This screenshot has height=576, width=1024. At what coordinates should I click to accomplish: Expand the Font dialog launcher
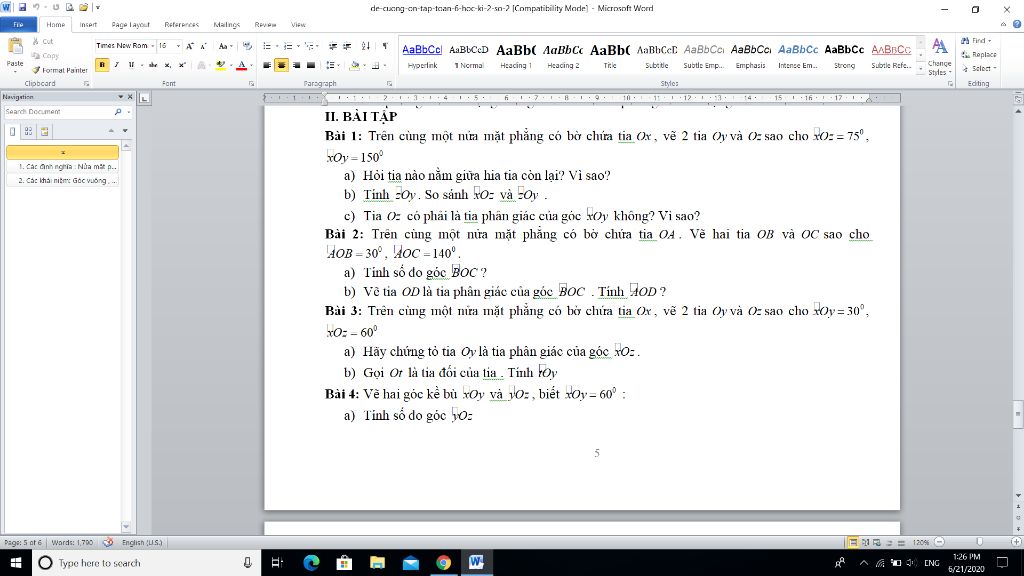tap(251, 84)
